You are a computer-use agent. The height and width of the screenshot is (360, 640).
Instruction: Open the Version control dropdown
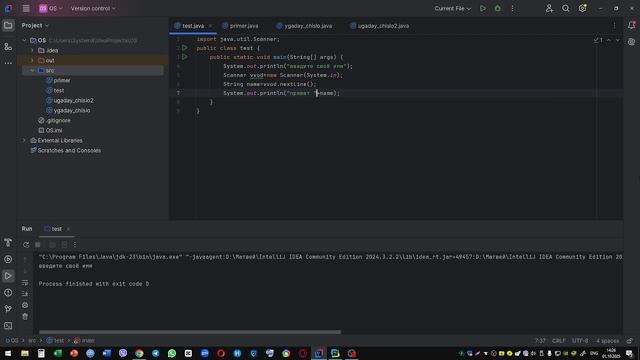[x=93, y=8]
